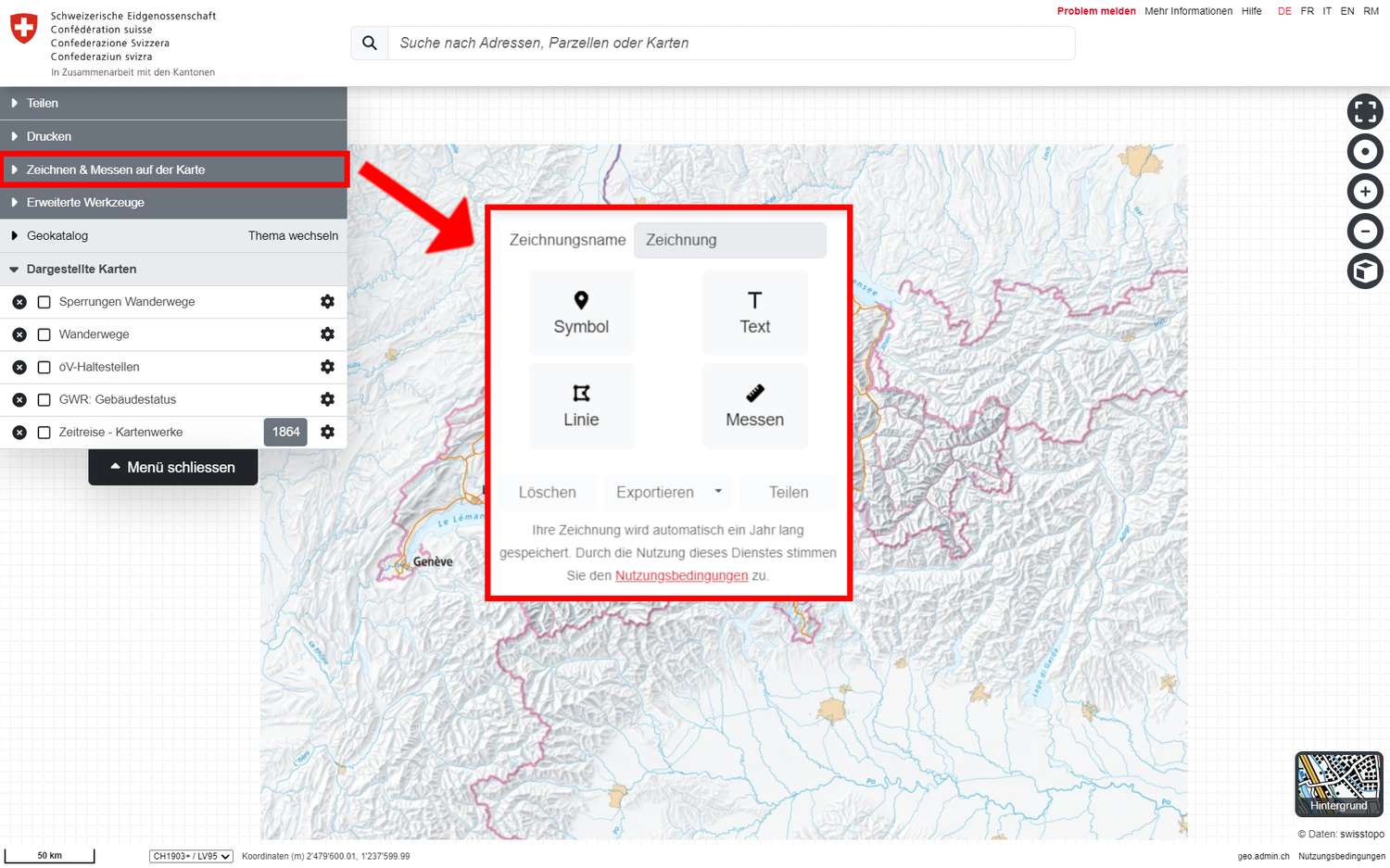Check the Zeitreise - Kartenwerke layer
1390x868 pixels.
click(x=44, y=433)
